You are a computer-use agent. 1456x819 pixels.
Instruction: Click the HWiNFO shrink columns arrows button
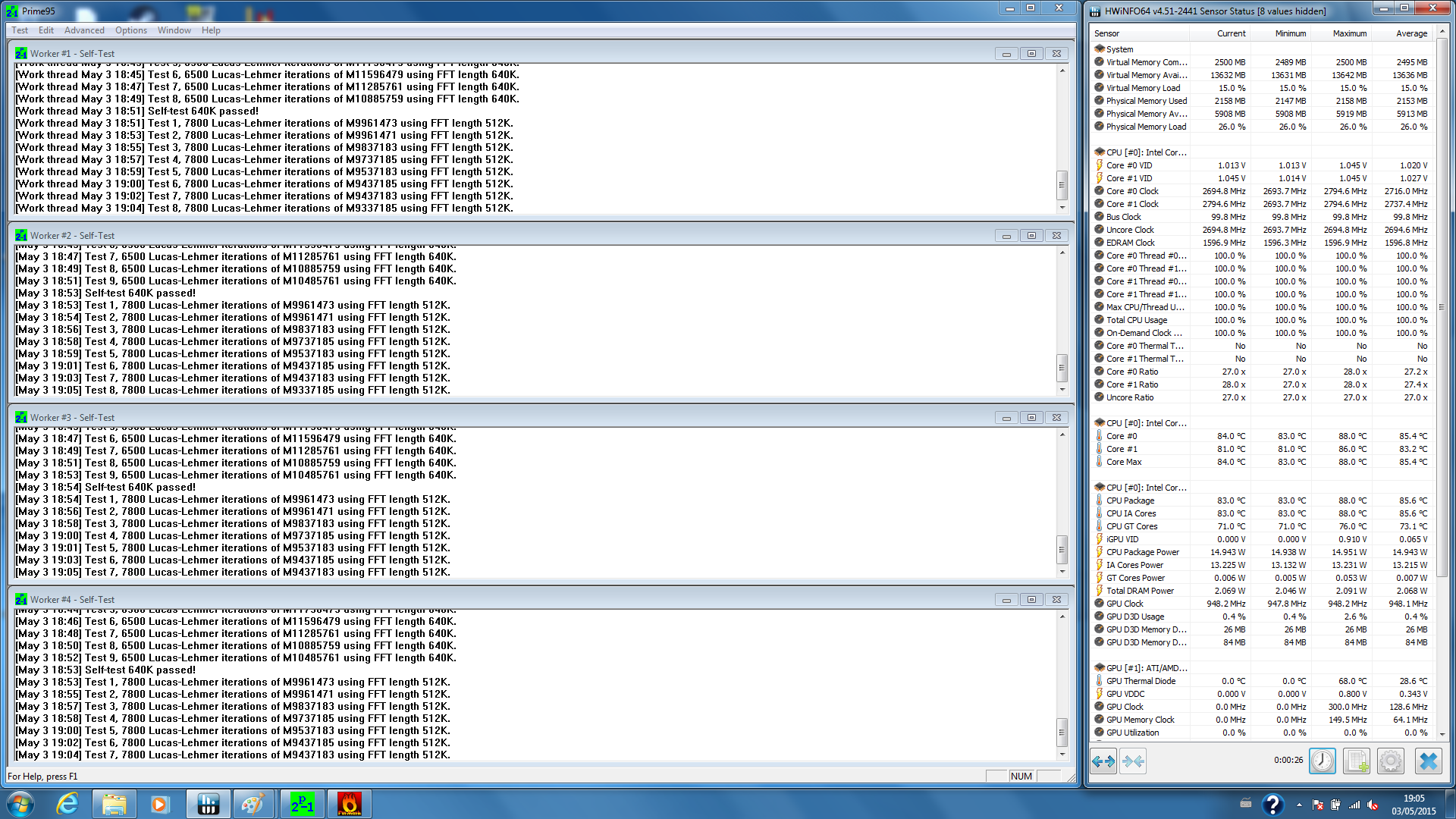click(x=1133, y=761)
